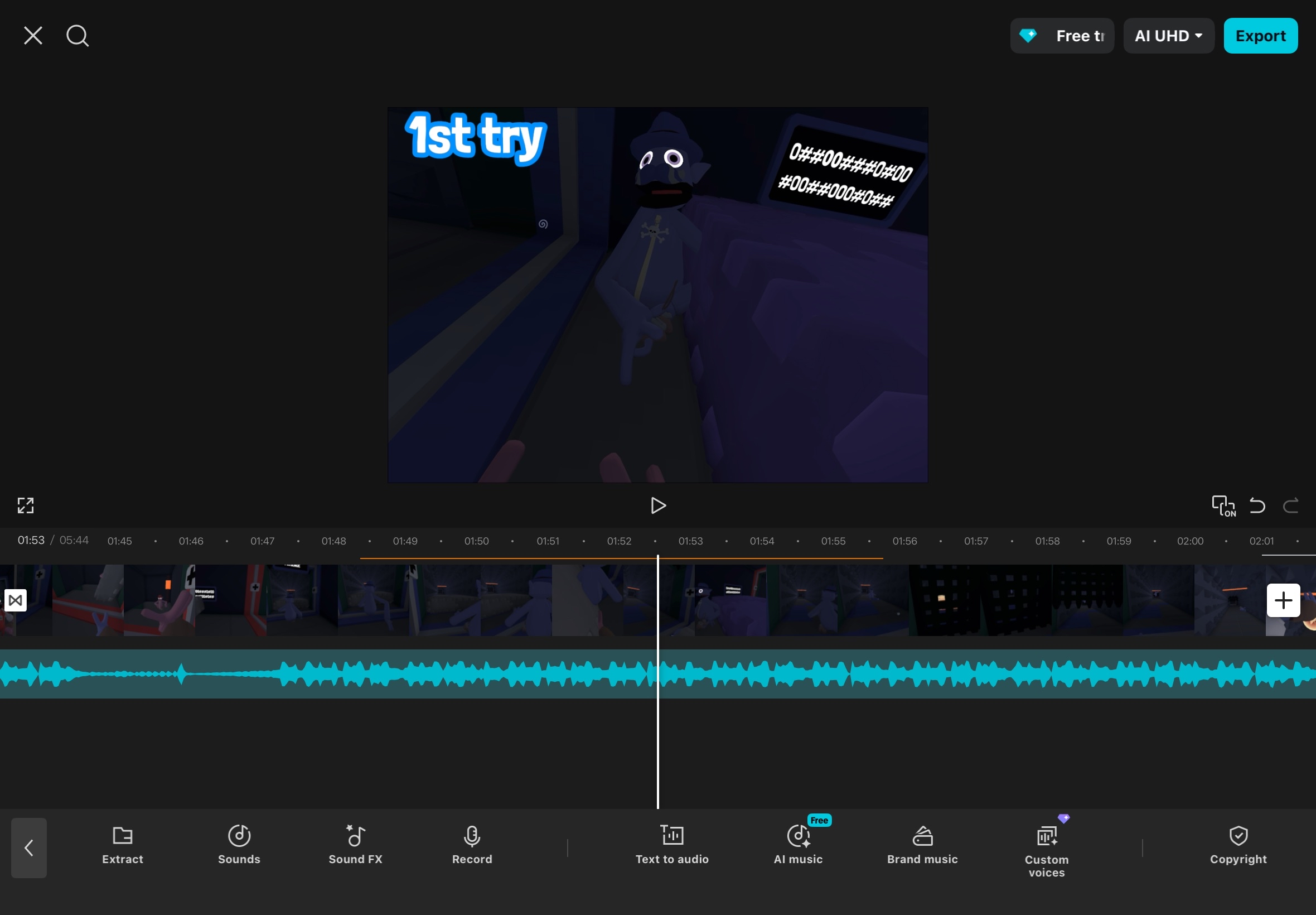Open the Sounds library

point(239,845)
